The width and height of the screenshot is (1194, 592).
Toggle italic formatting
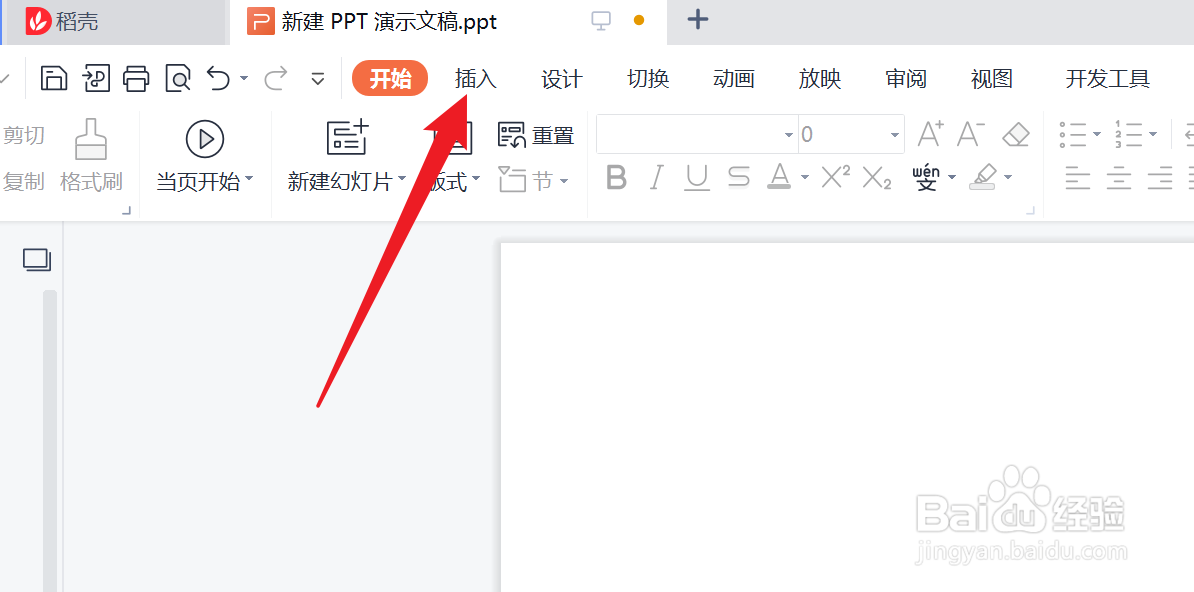[x=655, y=177]
